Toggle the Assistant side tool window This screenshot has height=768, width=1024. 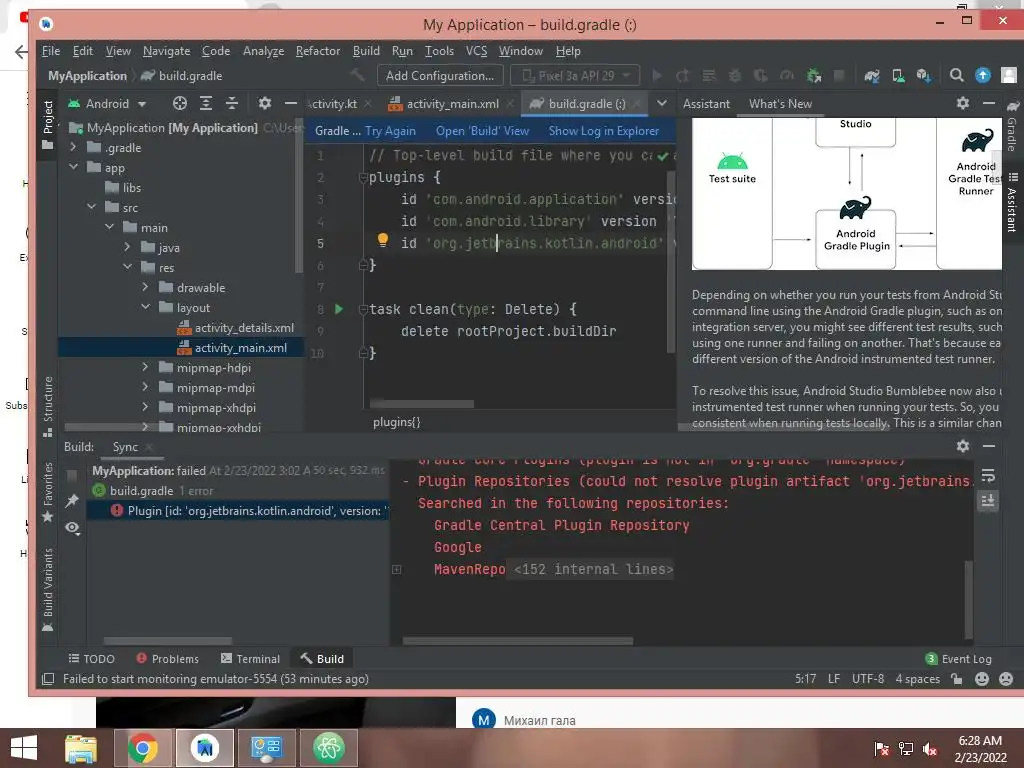pos(1012,202)
